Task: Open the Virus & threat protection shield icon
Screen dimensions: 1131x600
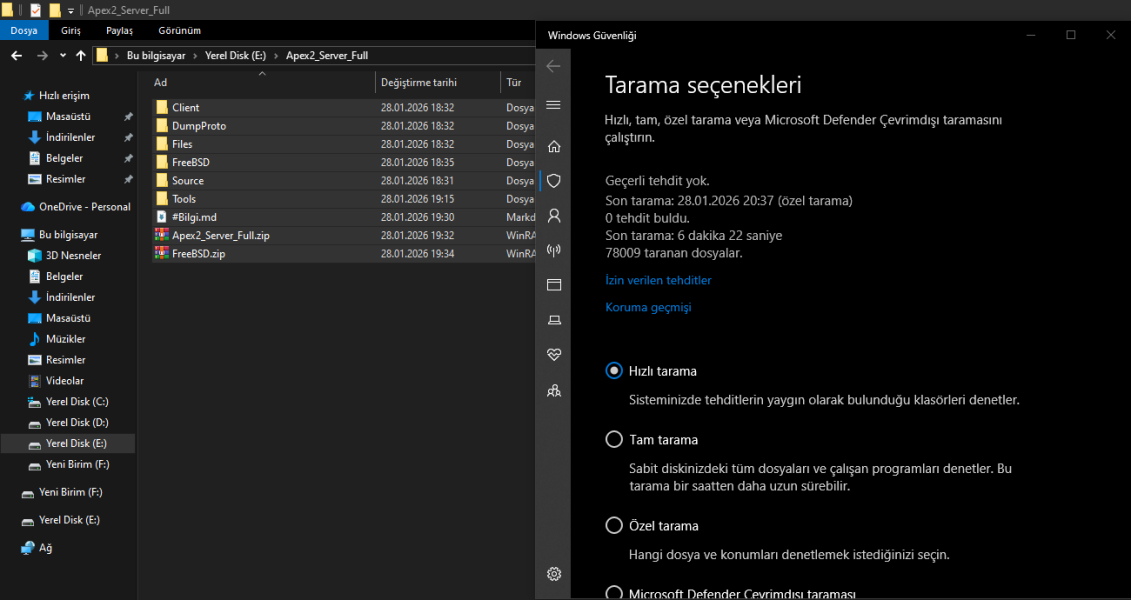Action: tap(553, 181)
